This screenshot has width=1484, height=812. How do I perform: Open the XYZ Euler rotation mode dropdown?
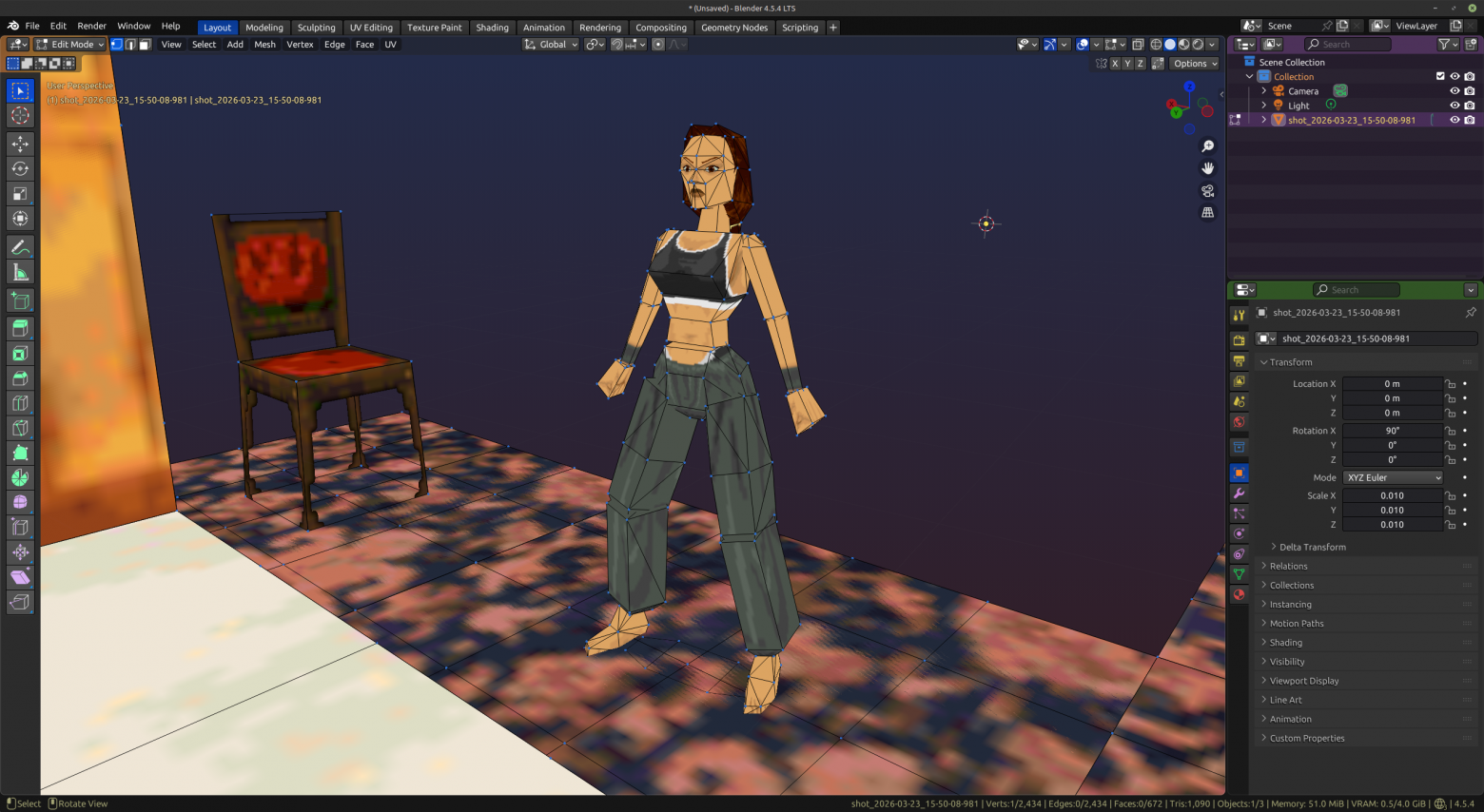(x=1394, y=477)
